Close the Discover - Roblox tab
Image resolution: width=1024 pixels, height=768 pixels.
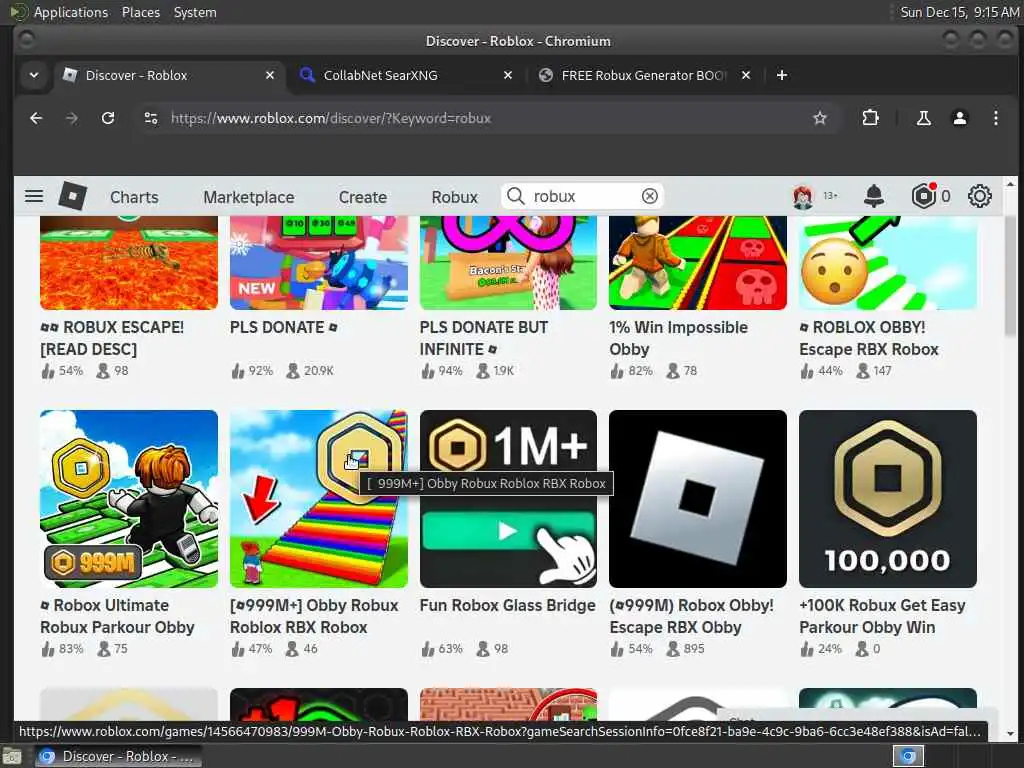pos(270,75)
